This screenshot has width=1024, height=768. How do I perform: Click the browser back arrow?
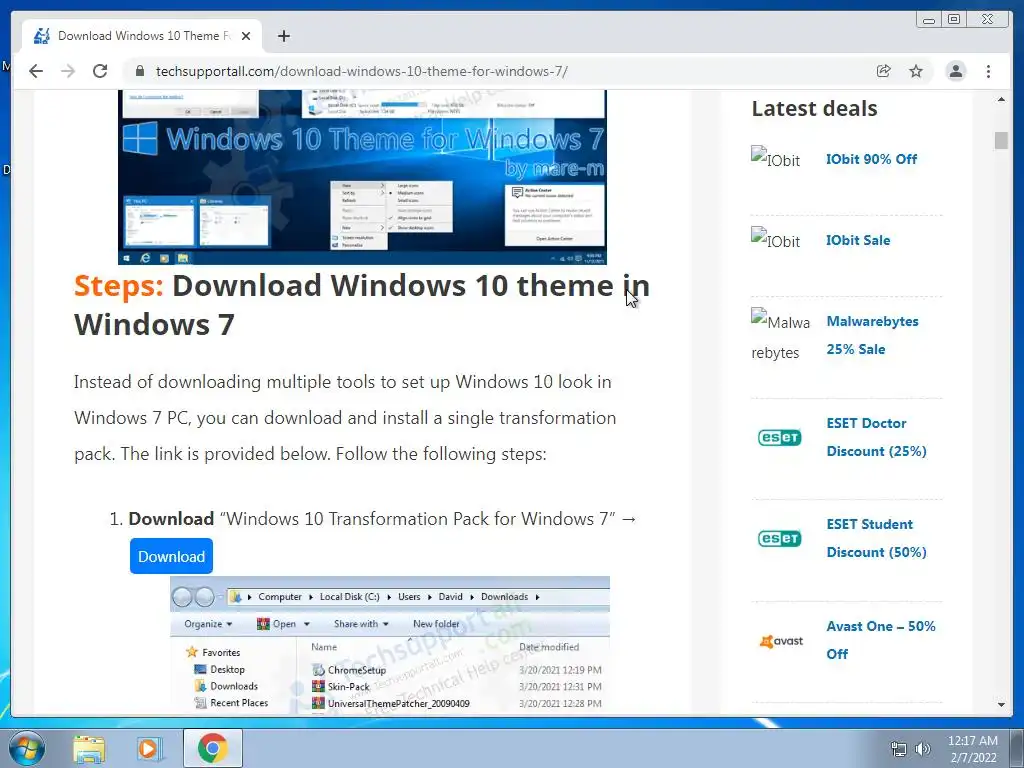tap(36, 71)
